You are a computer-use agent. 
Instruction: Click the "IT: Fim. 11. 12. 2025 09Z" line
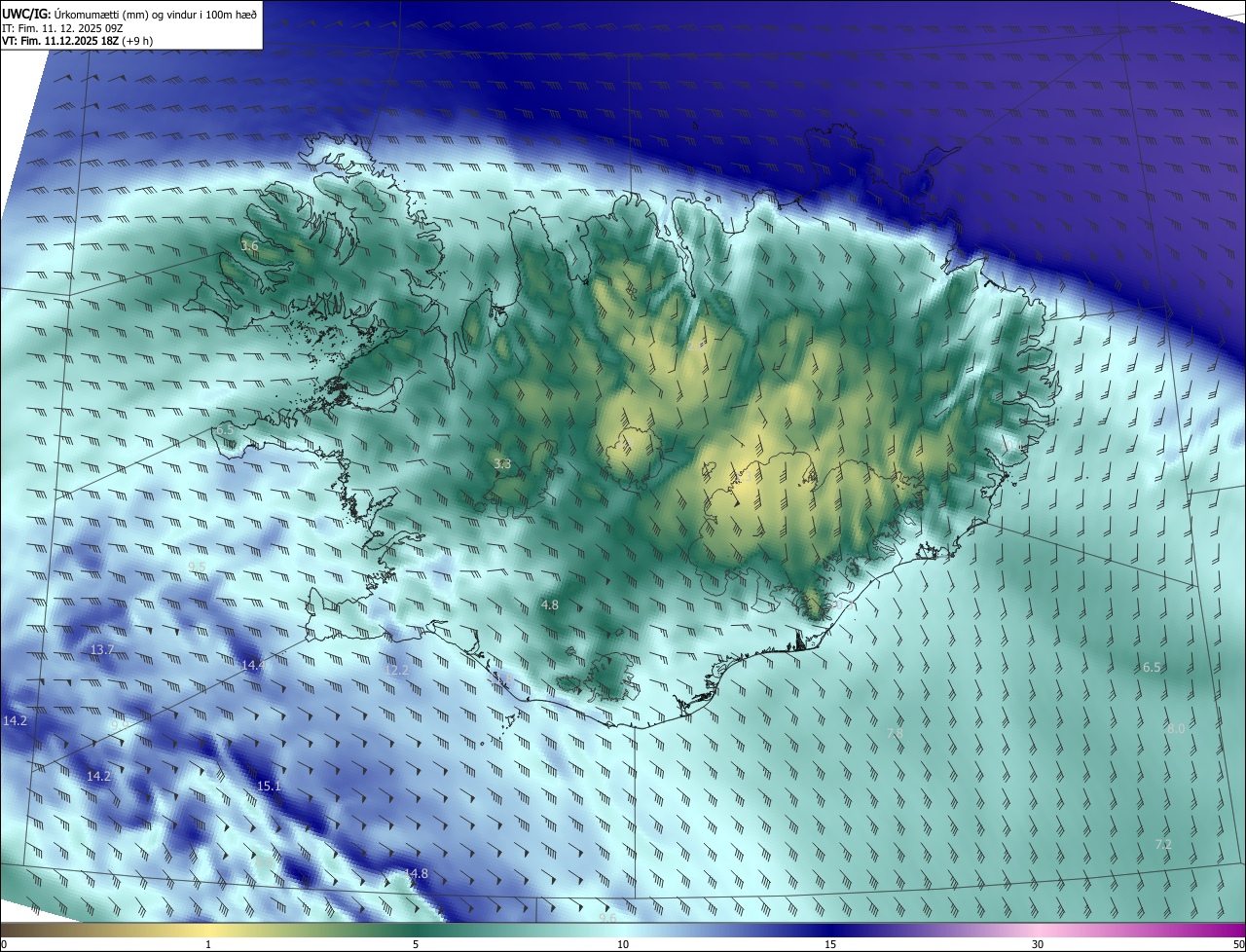click(x=62, y=27)
